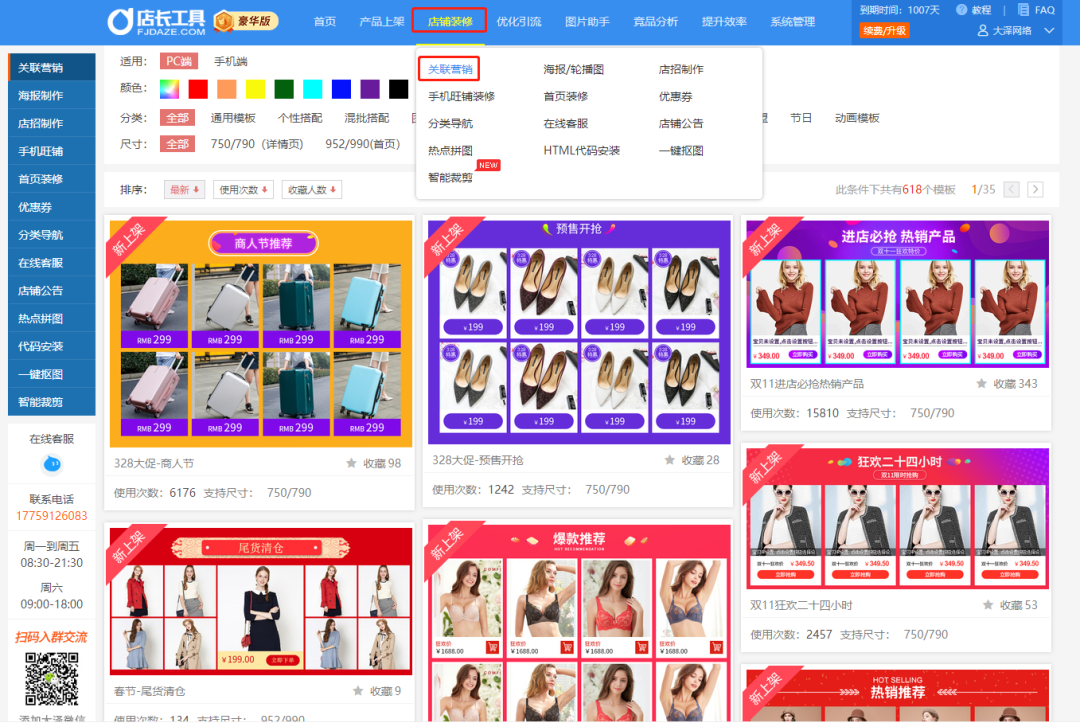Open 手机旺铺 in the left sidebar
Viewport: 1080px width, 723px height.
pyautogui.click(x=52, y=151)
